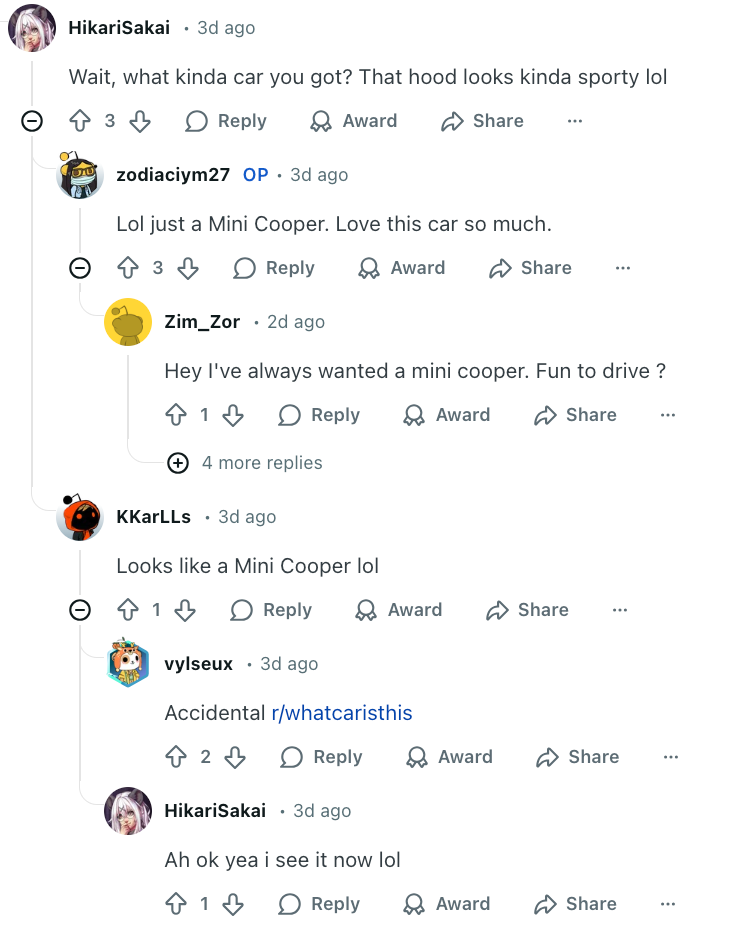Click KKarLLs's avatar image
The height and width of the screenshot is (930, 729).
click(80, 517)
